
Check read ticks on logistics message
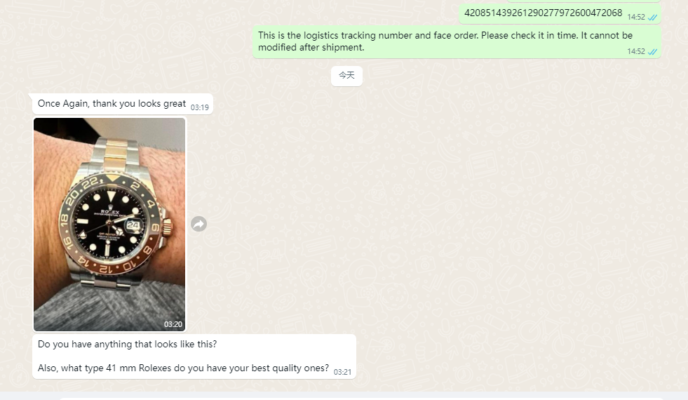click(652, 52)
